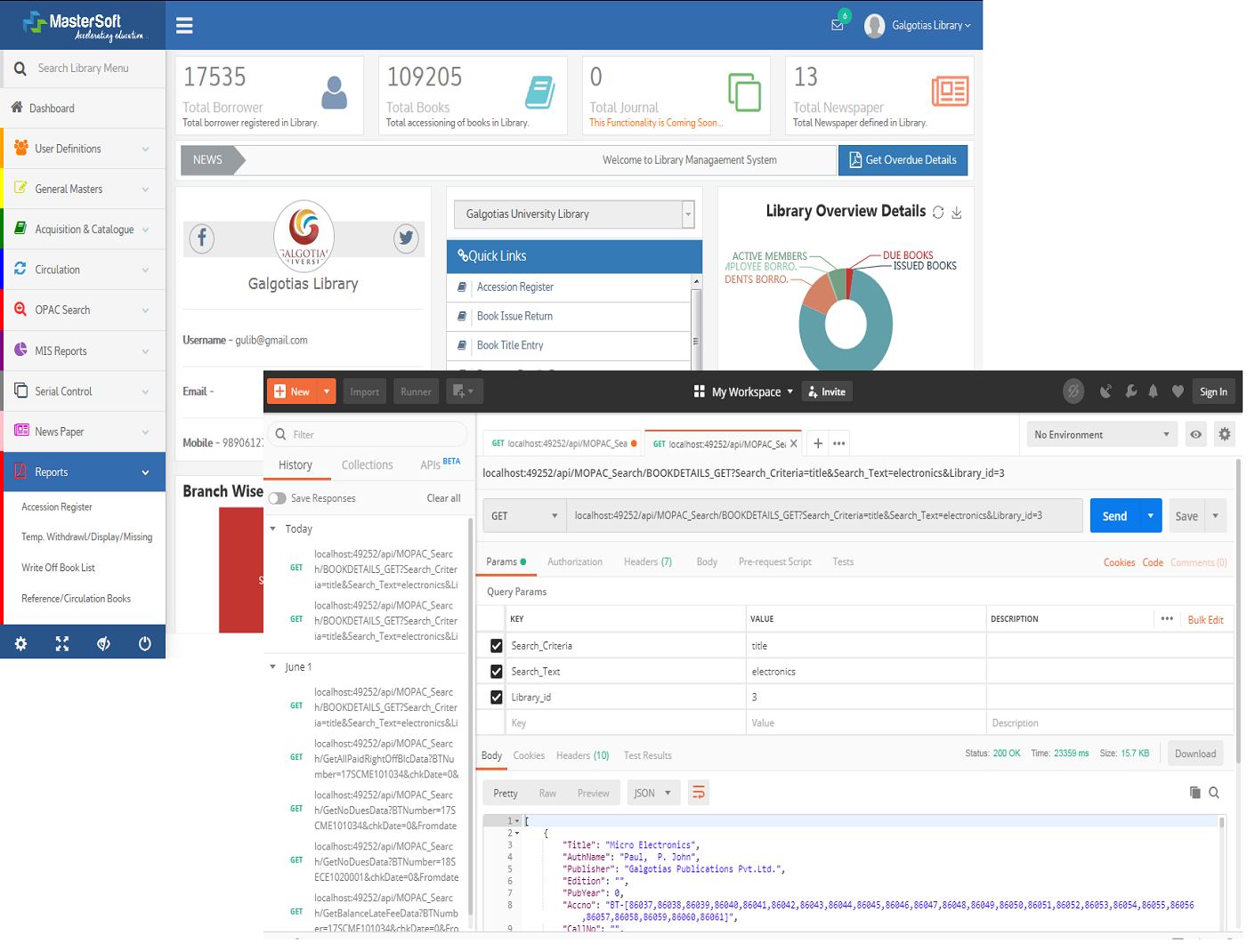Open environment quick look eye icon
The height and width of the screenshot is (952, 1255).
coord(1196,434)
